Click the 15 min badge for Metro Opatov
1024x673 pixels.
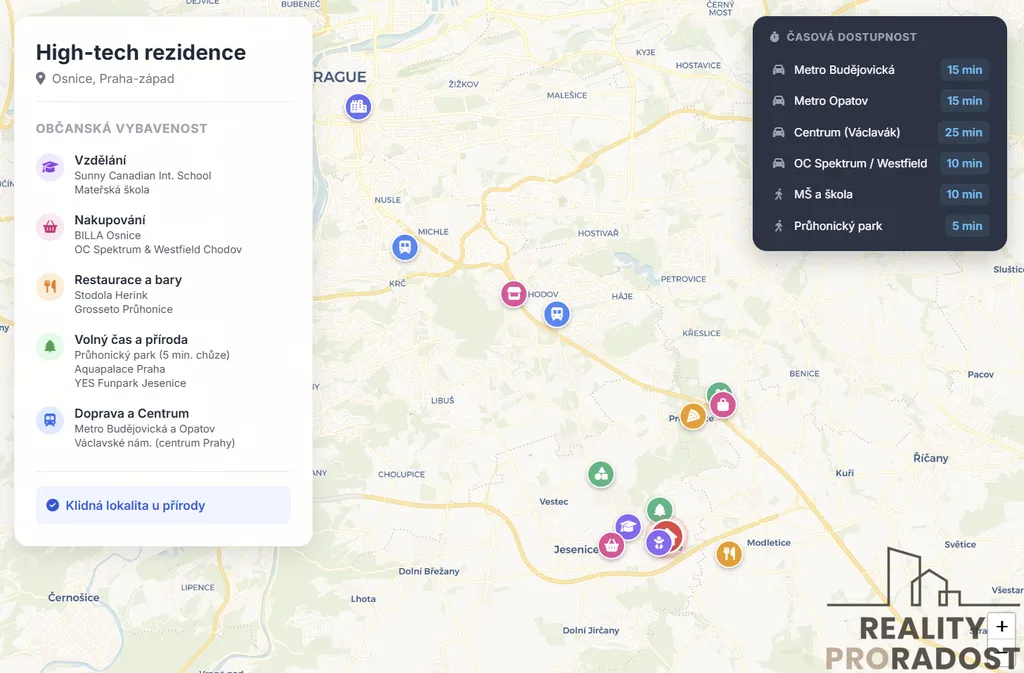click(x=965, y=101)
